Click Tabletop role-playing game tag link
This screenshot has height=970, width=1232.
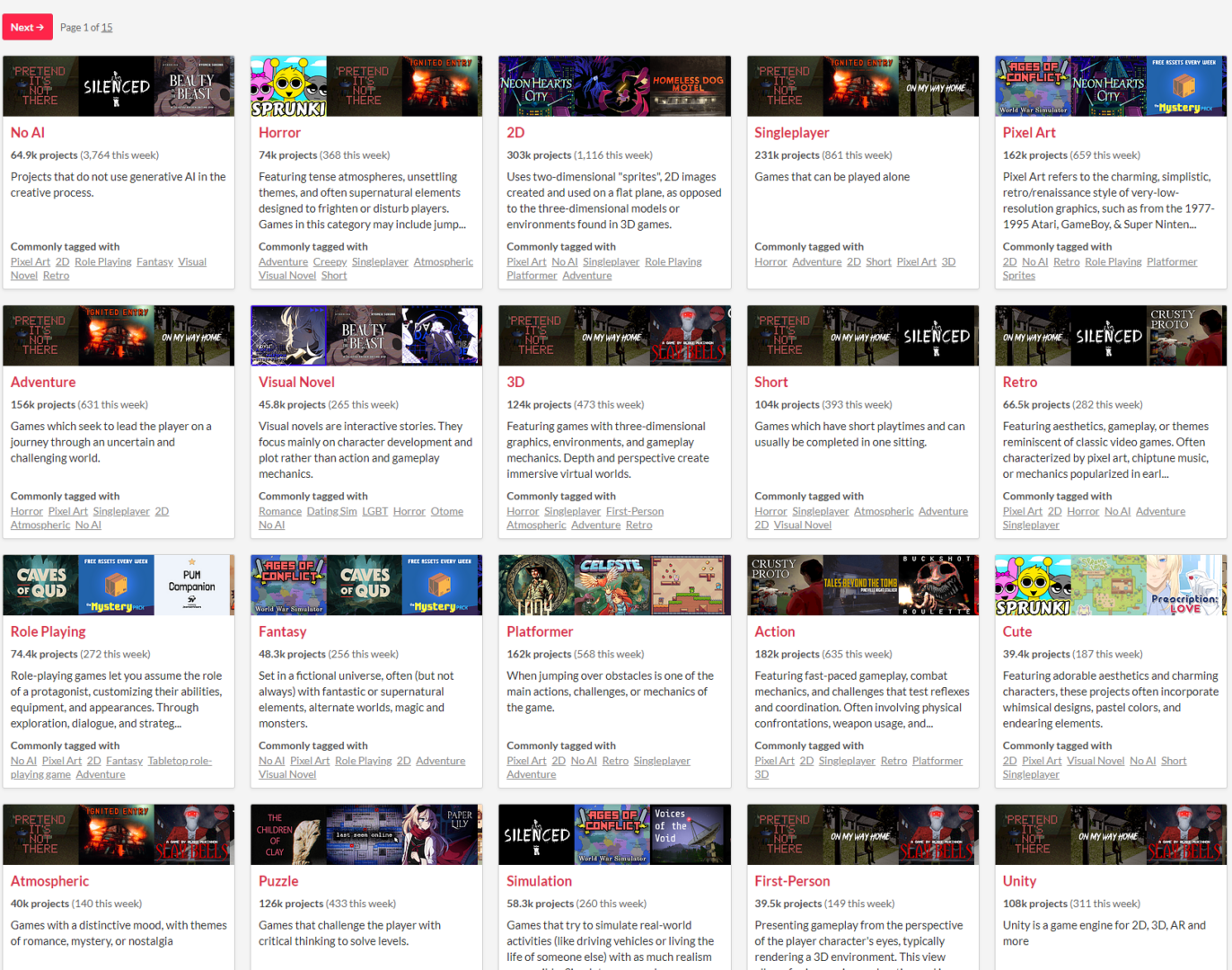[180, 761]
